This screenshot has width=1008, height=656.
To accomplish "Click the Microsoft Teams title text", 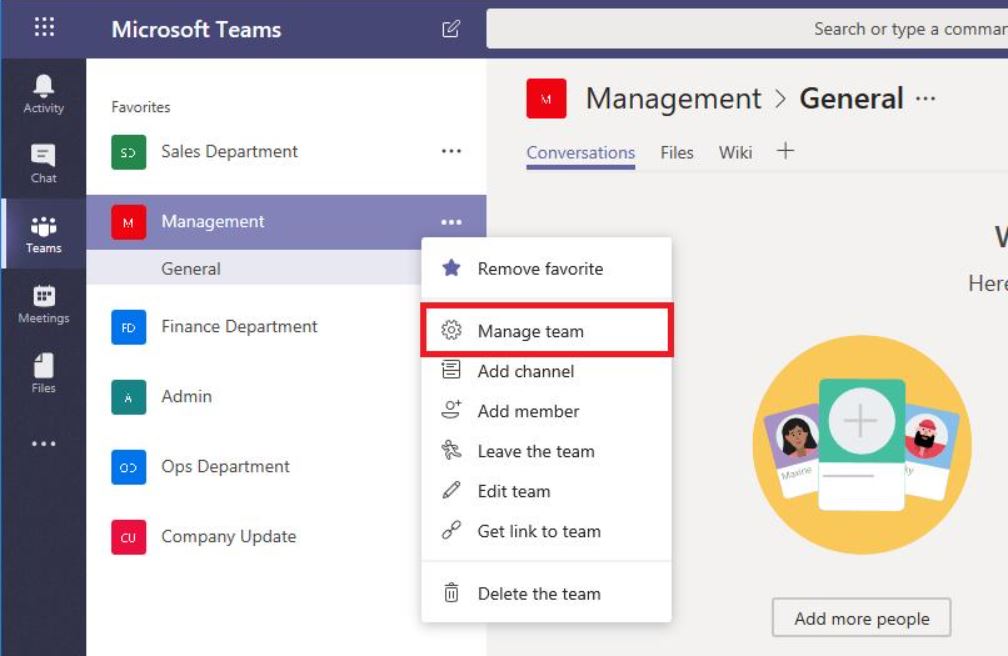I will [196, 30].
